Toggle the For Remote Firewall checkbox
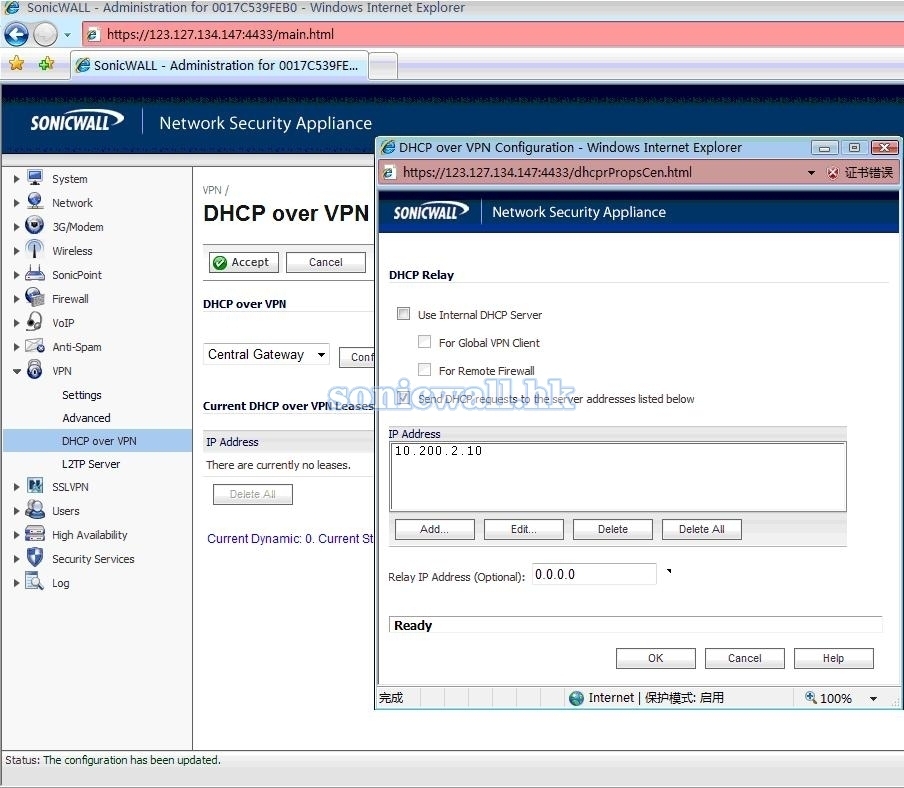The image size is (904, 788). click(424, 370)
